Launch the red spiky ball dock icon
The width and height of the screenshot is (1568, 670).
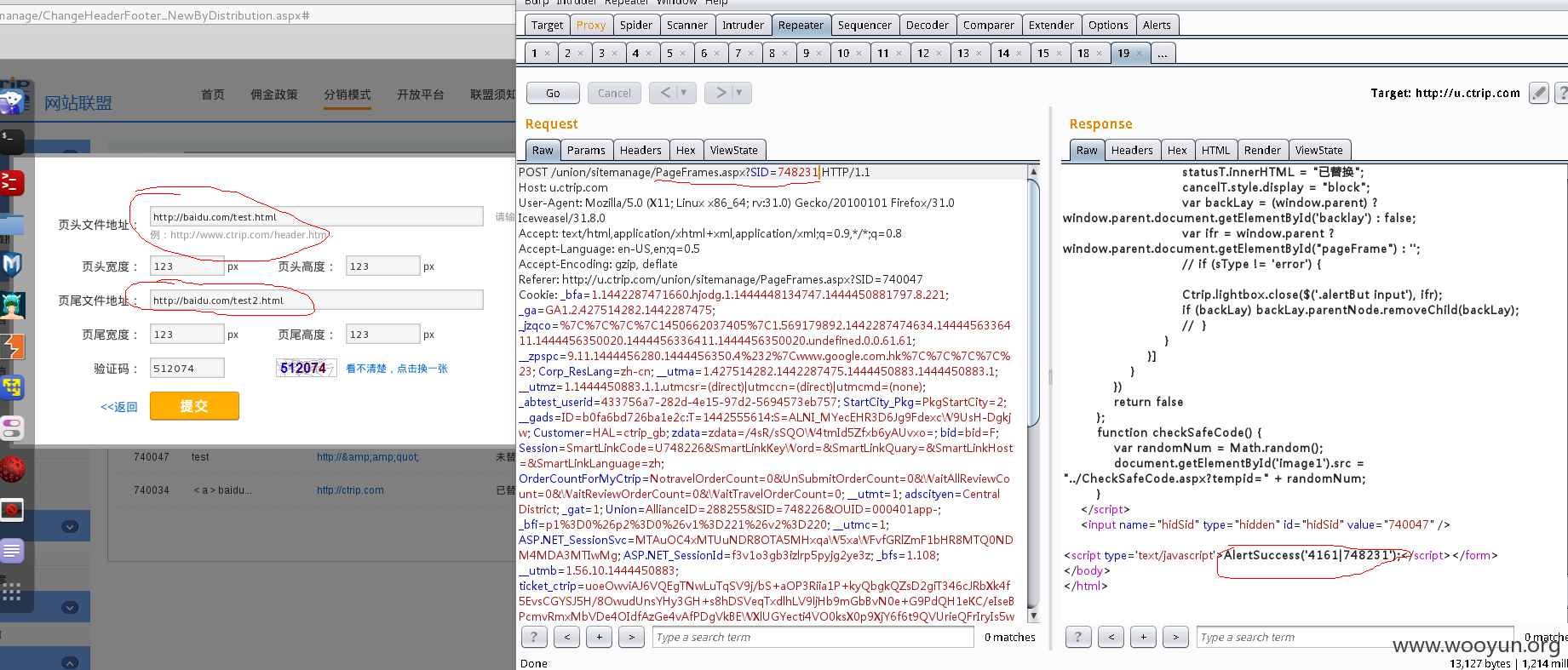(x=12, y=469)
